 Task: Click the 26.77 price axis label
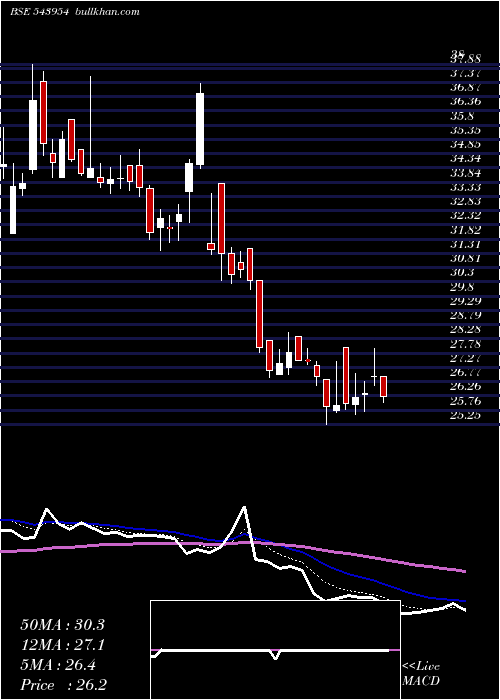tap(465, 372)
